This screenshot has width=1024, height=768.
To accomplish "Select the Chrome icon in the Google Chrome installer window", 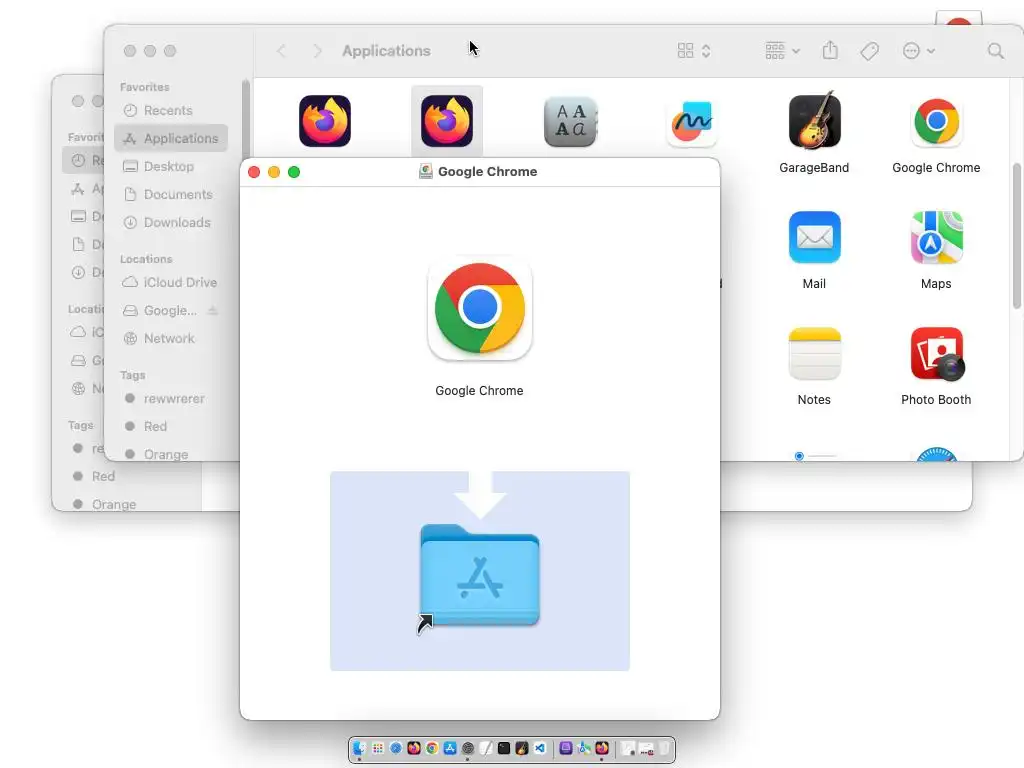I will [479, 308].
